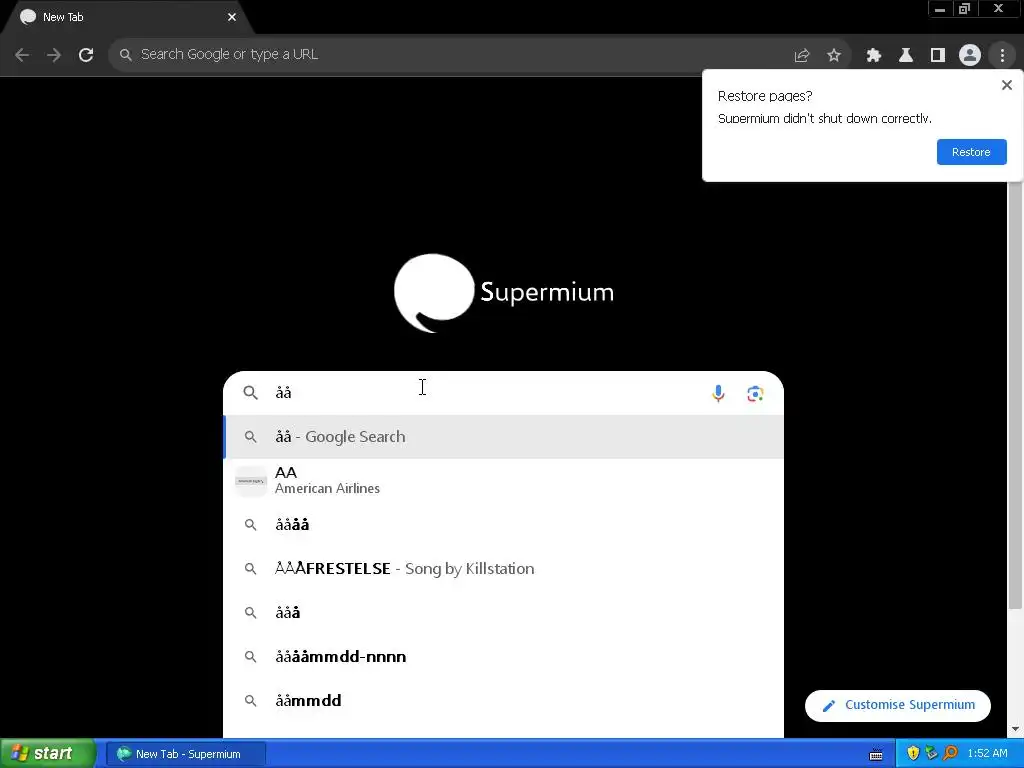
Task: Dismiss the Restore pages popup
Action: pos(1006,85)
